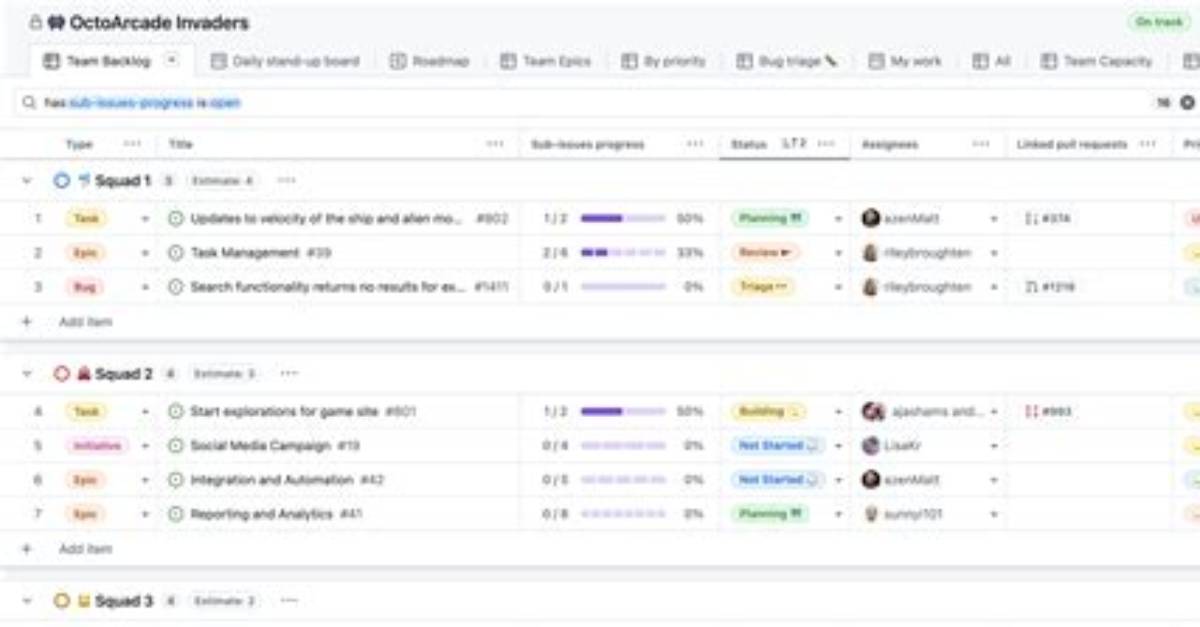Open Type dropdown for Social Media Campaign row
The image size is (1200, 627).
145,445
